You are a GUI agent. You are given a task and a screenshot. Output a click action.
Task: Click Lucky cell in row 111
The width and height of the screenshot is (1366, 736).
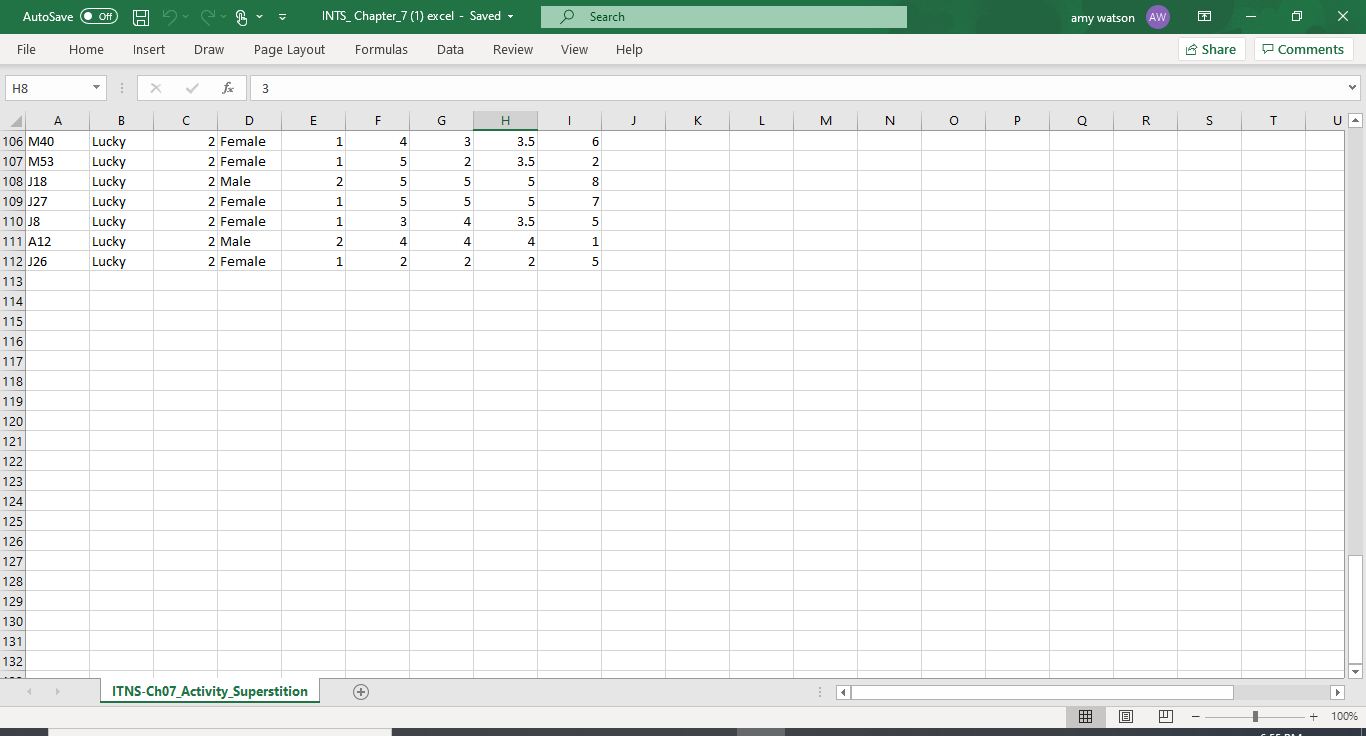pos(121,241)
